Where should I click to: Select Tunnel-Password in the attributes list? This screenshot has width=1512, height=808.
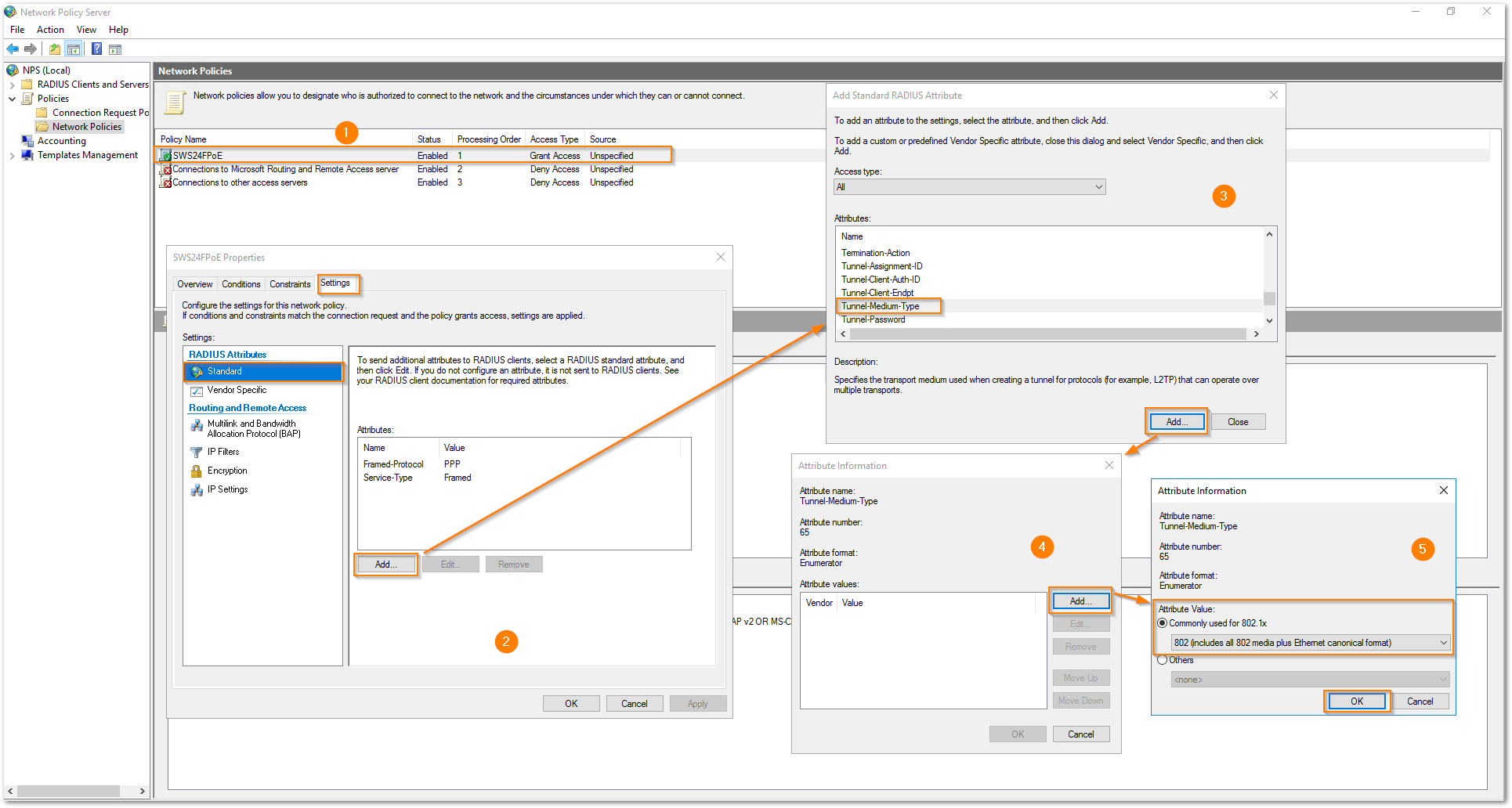(x=873, y=319)
